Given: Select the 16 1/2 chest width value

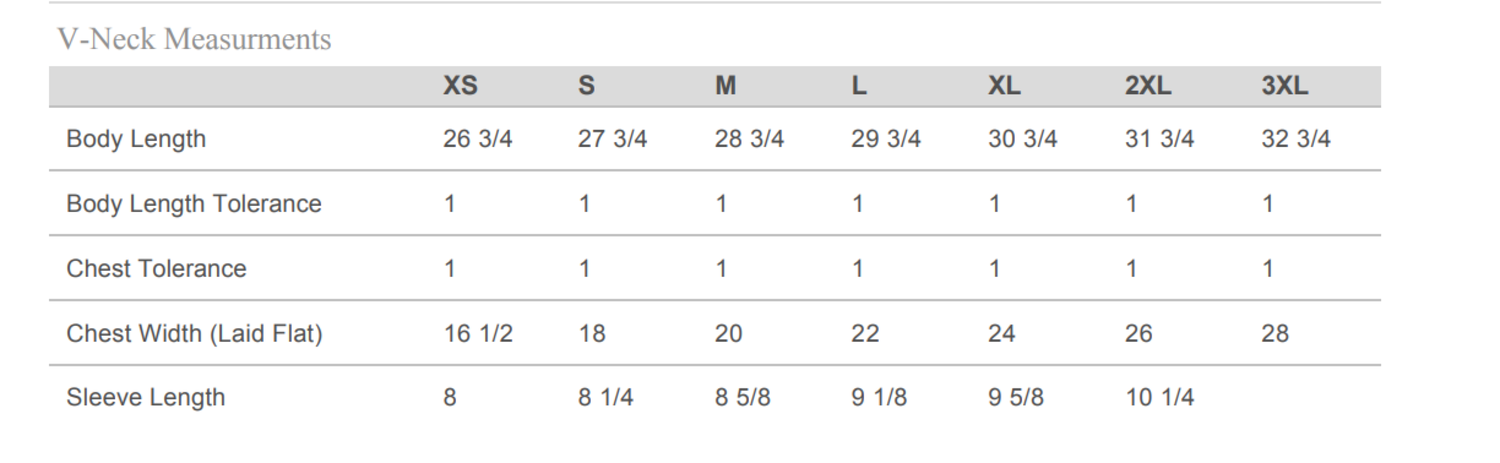Looking at the screenshot, I should pos(477,334).
